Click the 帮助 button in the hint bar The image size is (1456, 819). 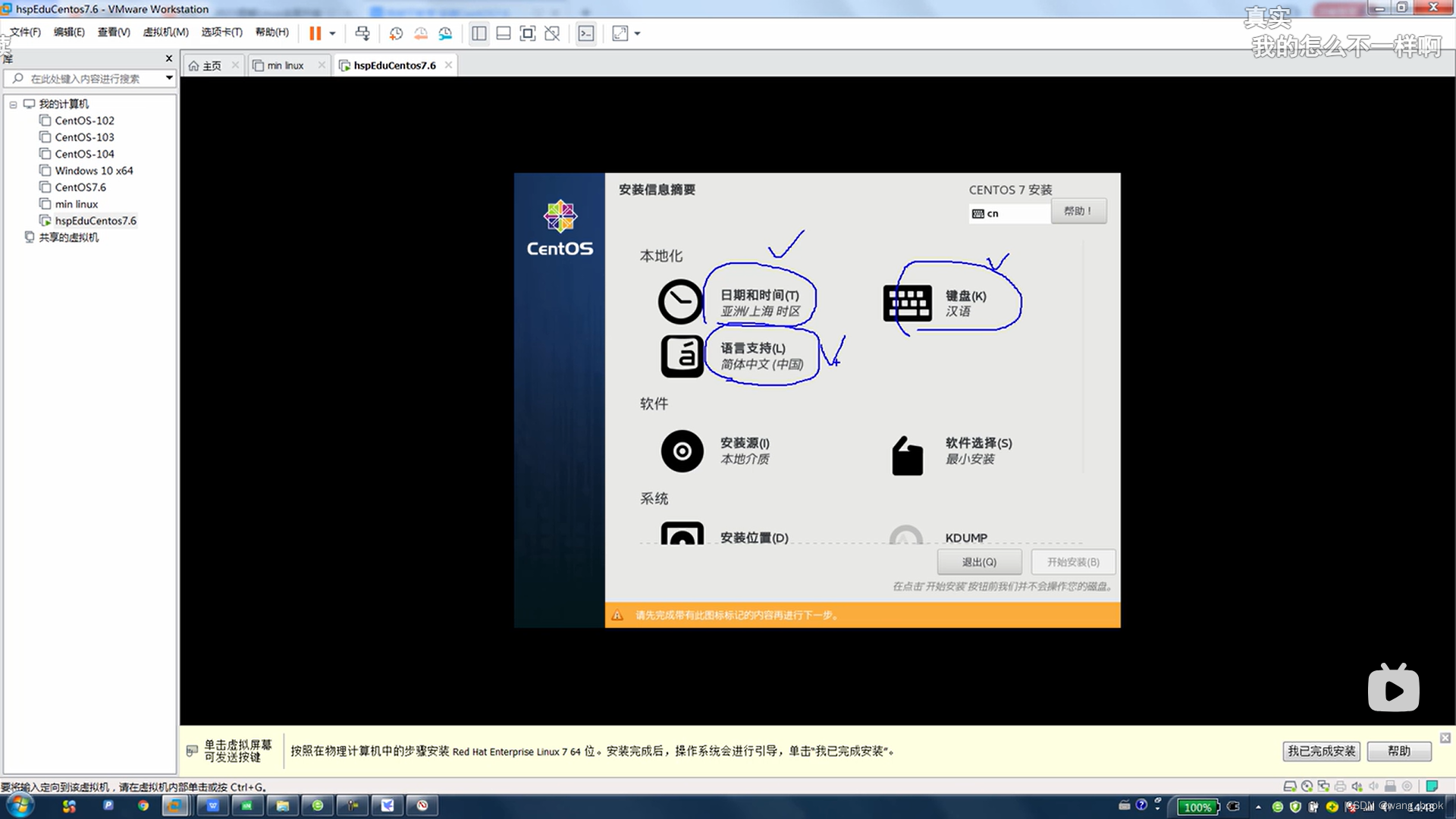tap(1399, 751)
